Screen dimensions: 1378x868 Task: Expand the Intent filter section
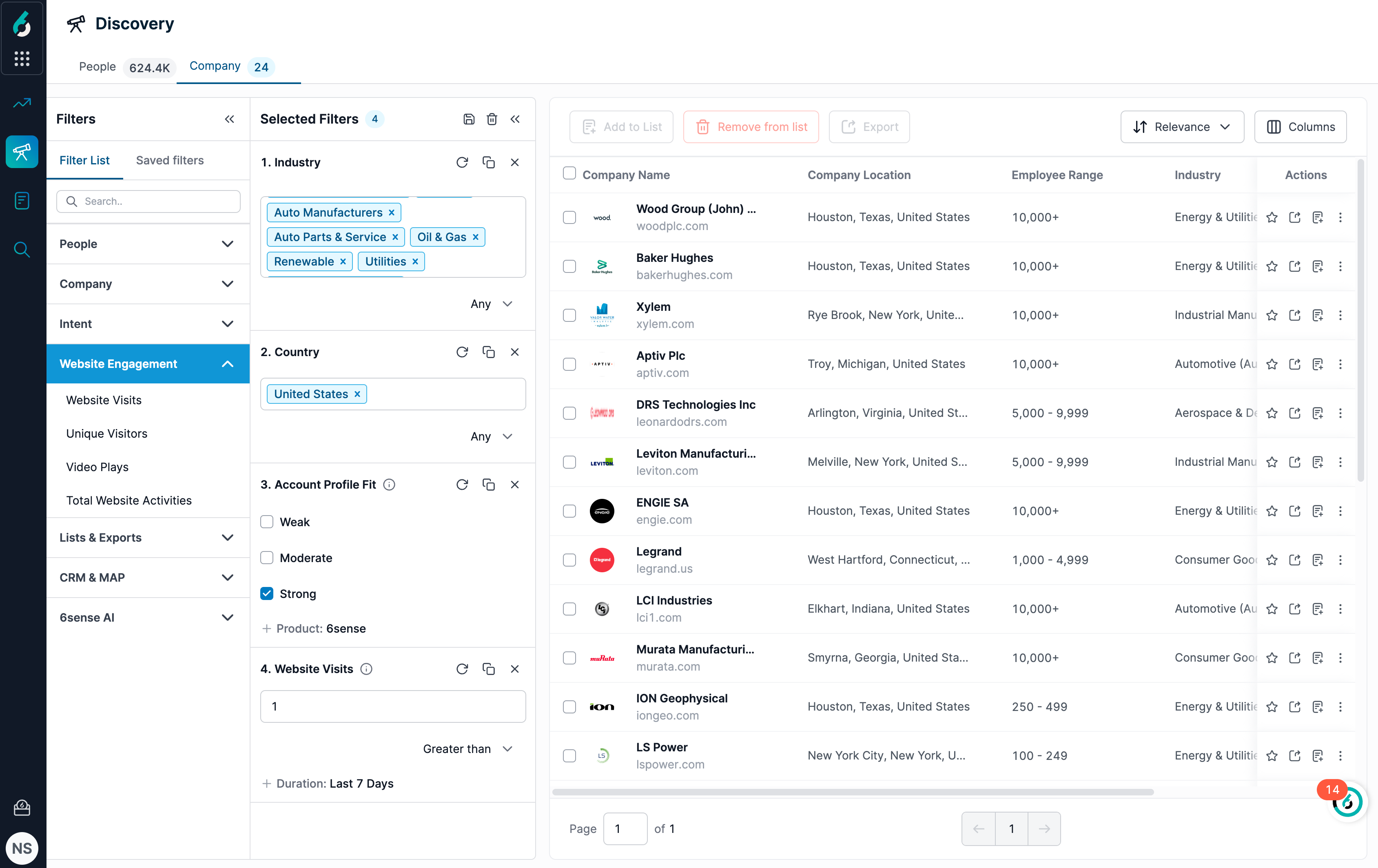tap(148, 323)
